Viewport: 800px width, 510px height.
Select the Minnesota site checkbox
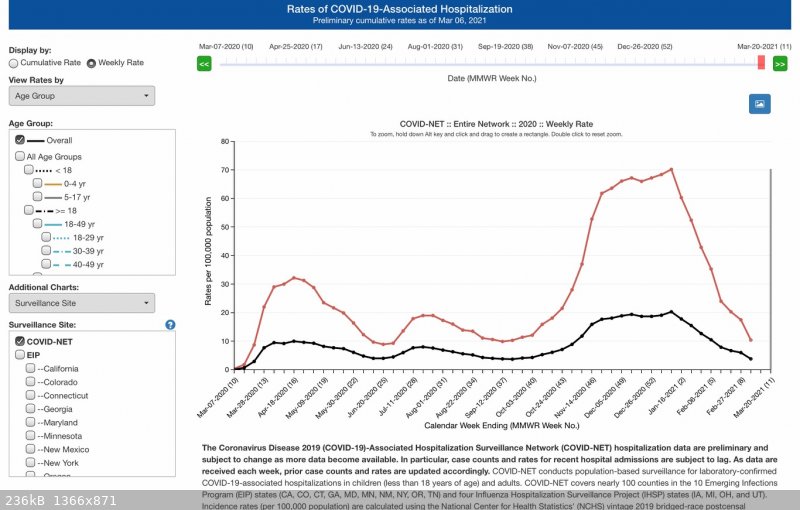click(30, 435)
